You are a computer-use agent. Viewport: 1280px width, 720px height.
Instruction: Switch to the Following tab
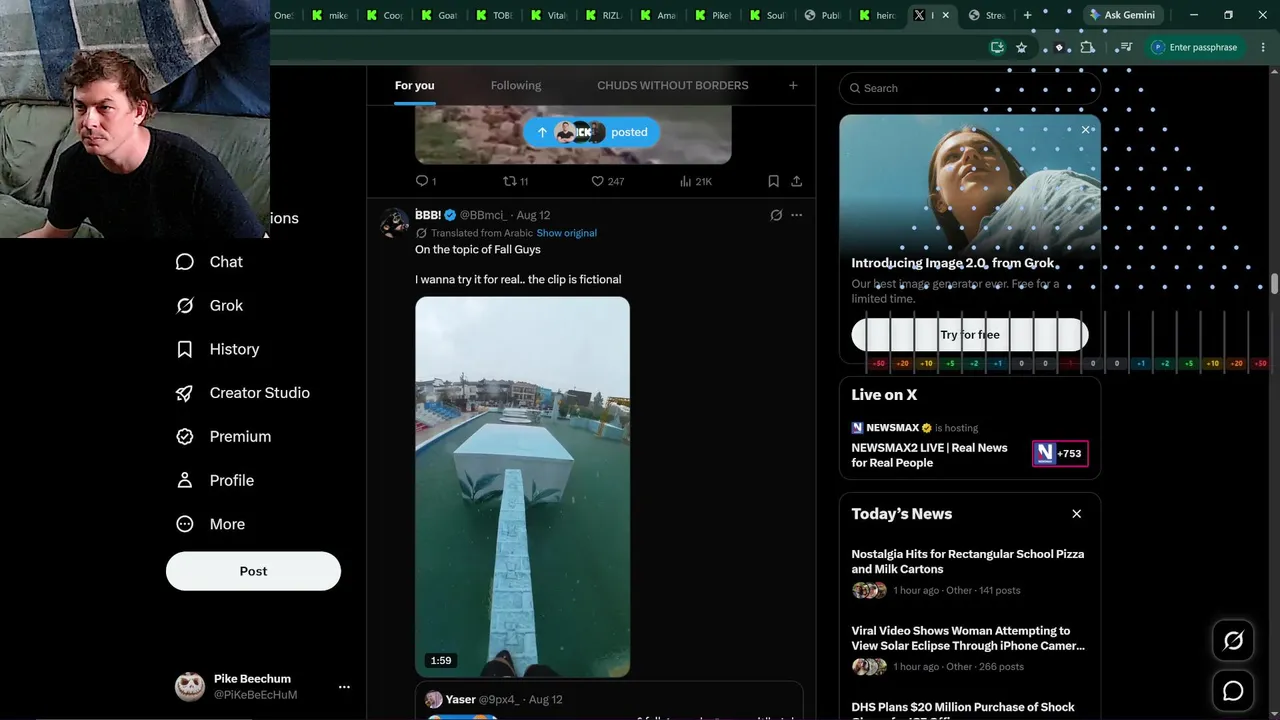coord(516,86)
